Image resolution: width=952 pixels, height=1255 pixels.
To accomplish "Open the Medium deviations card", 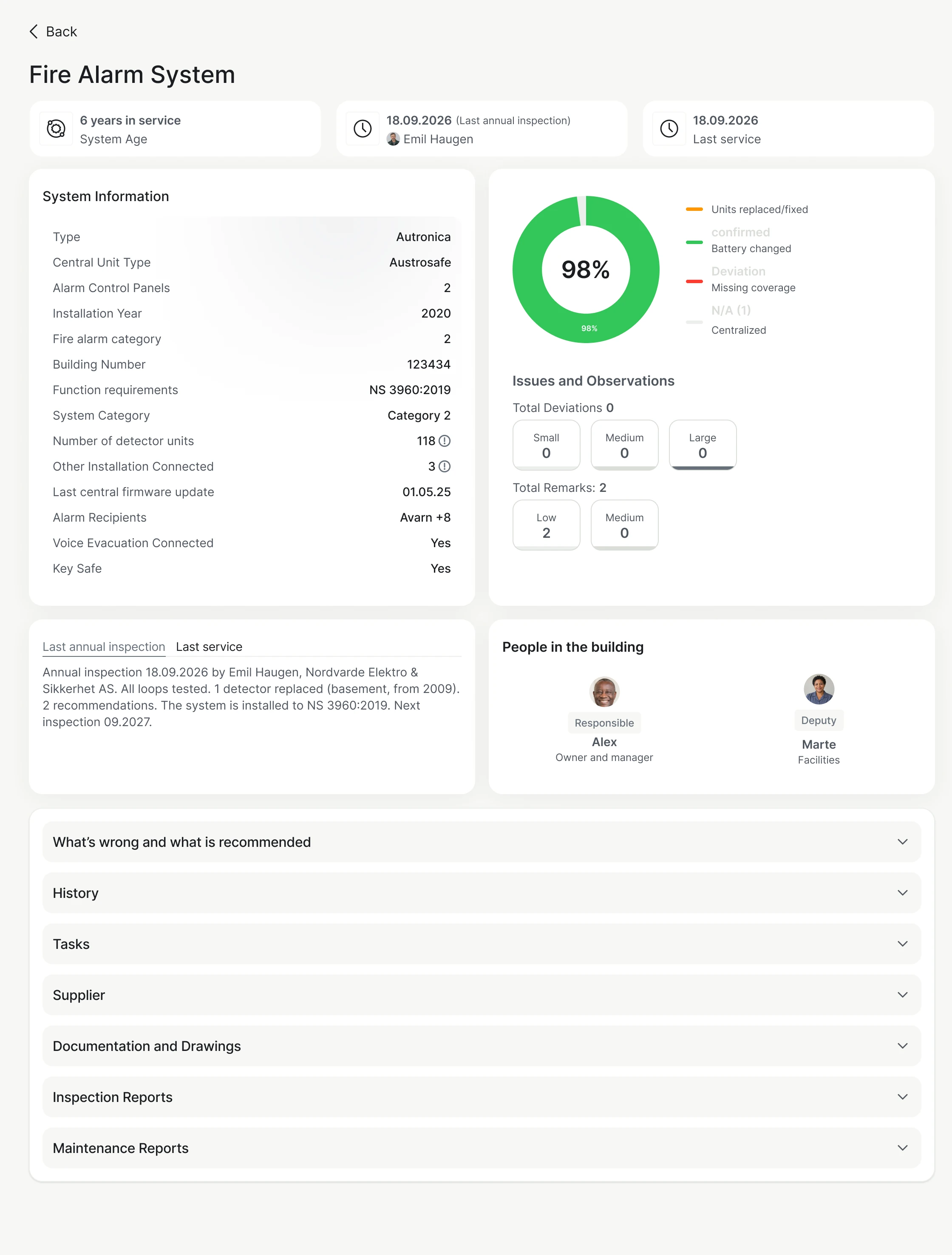I will pos(624,446).
